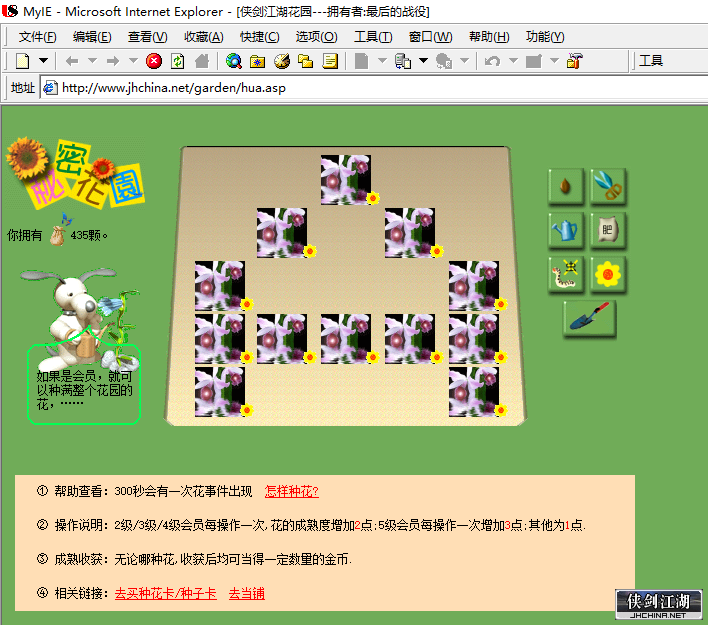Open a new blank page icon
The height and width of the screenshot is (625, 708).
(23, 61)
